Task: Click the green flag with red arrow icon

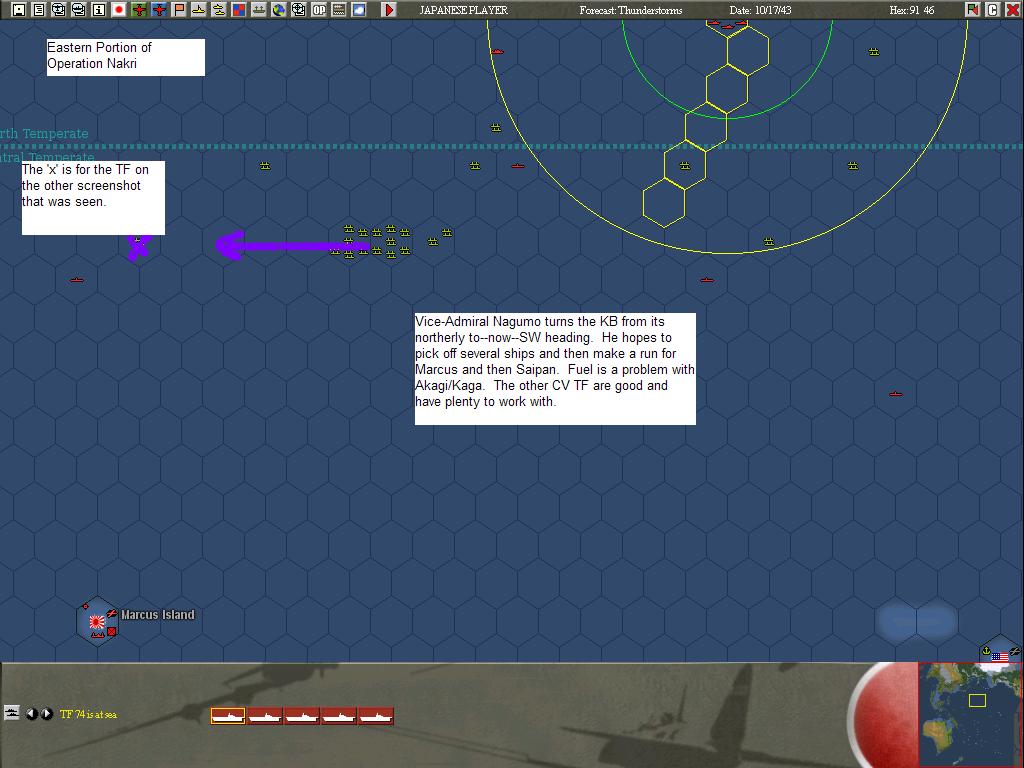Action: (x=972, y=10)
